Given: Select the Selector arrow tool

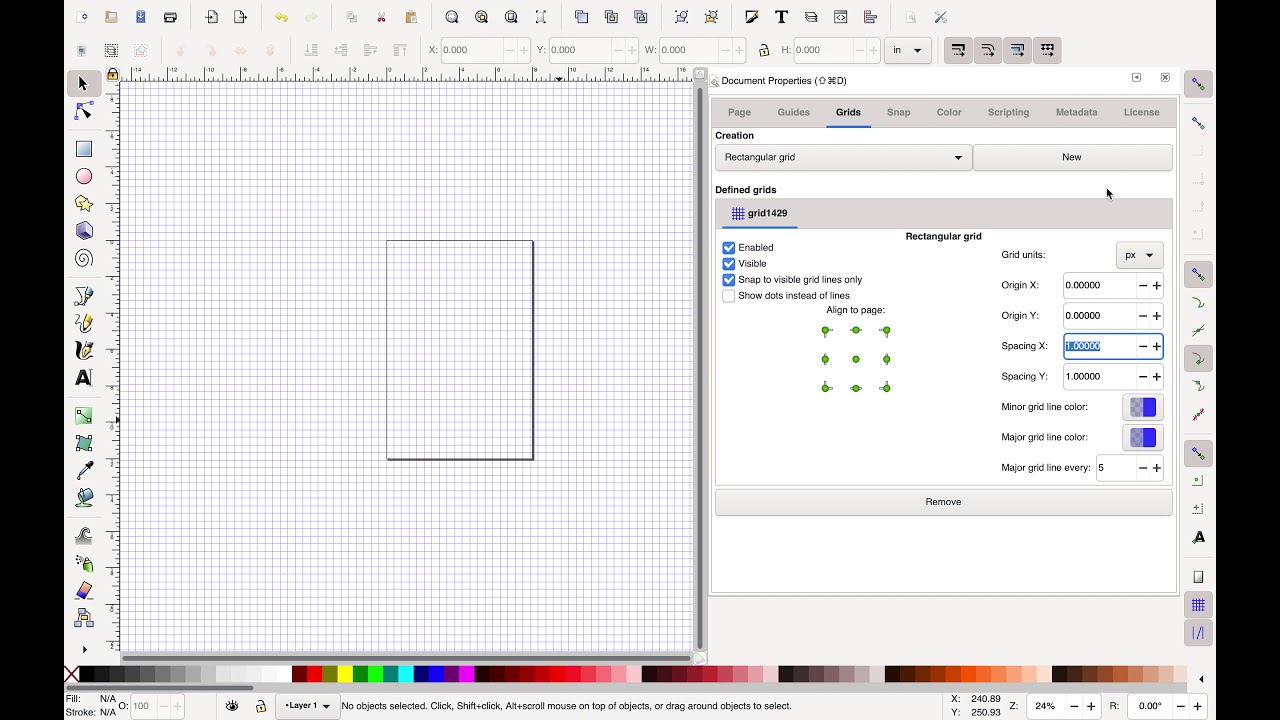Looking at the screenshot, I should coord(84,84).
